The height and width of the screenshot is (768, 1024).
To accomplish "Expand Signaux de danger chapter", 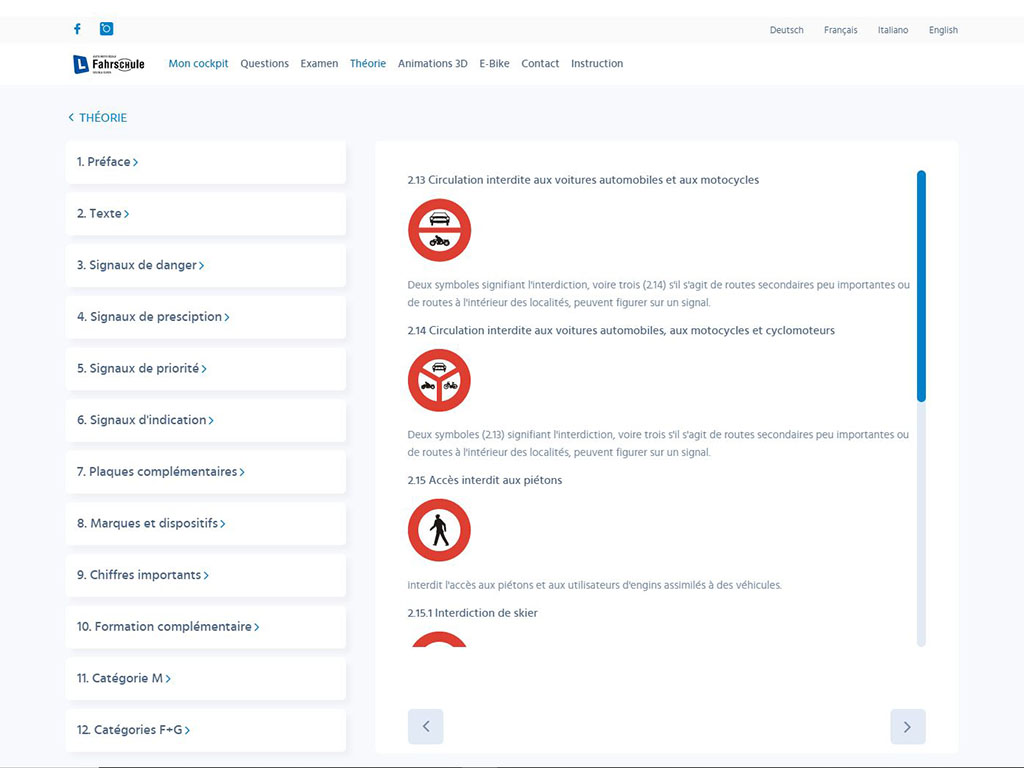I will point(140,265).
